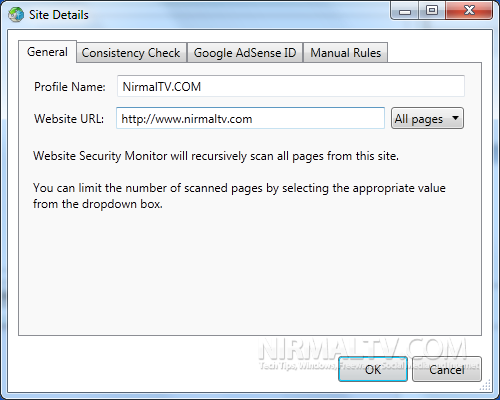The image size is (500, 400).
Task: Click inside the Website URL field
Action: point(250,118)
